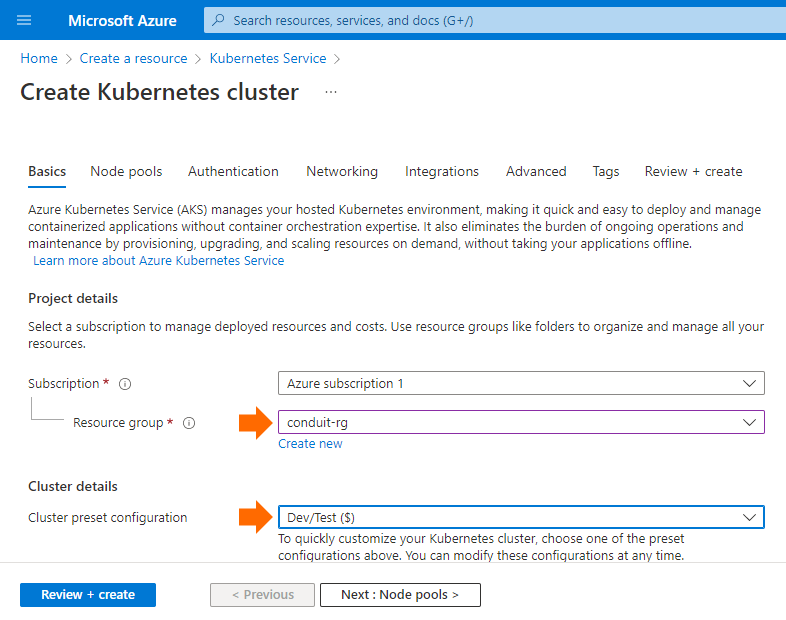Expand the Resource group conduit-rg dropdown
The height and width of the screenshot is (620, 786).
pos(521,423)
